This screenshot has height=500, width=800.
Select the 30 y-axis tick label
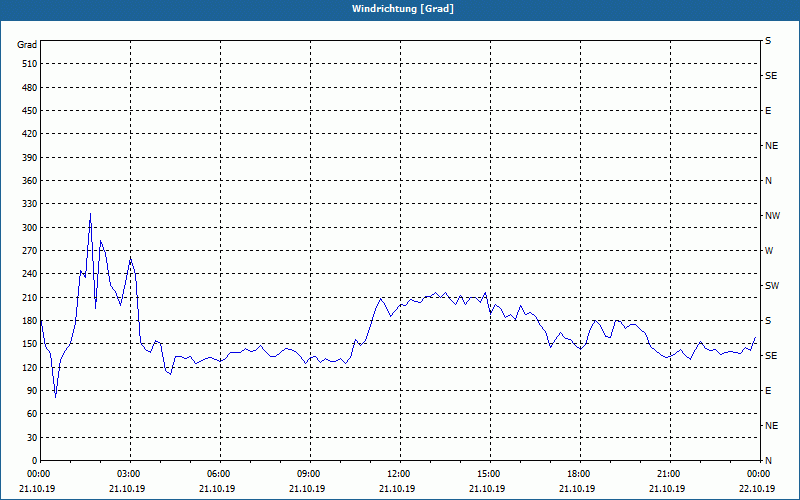[32, 437]
